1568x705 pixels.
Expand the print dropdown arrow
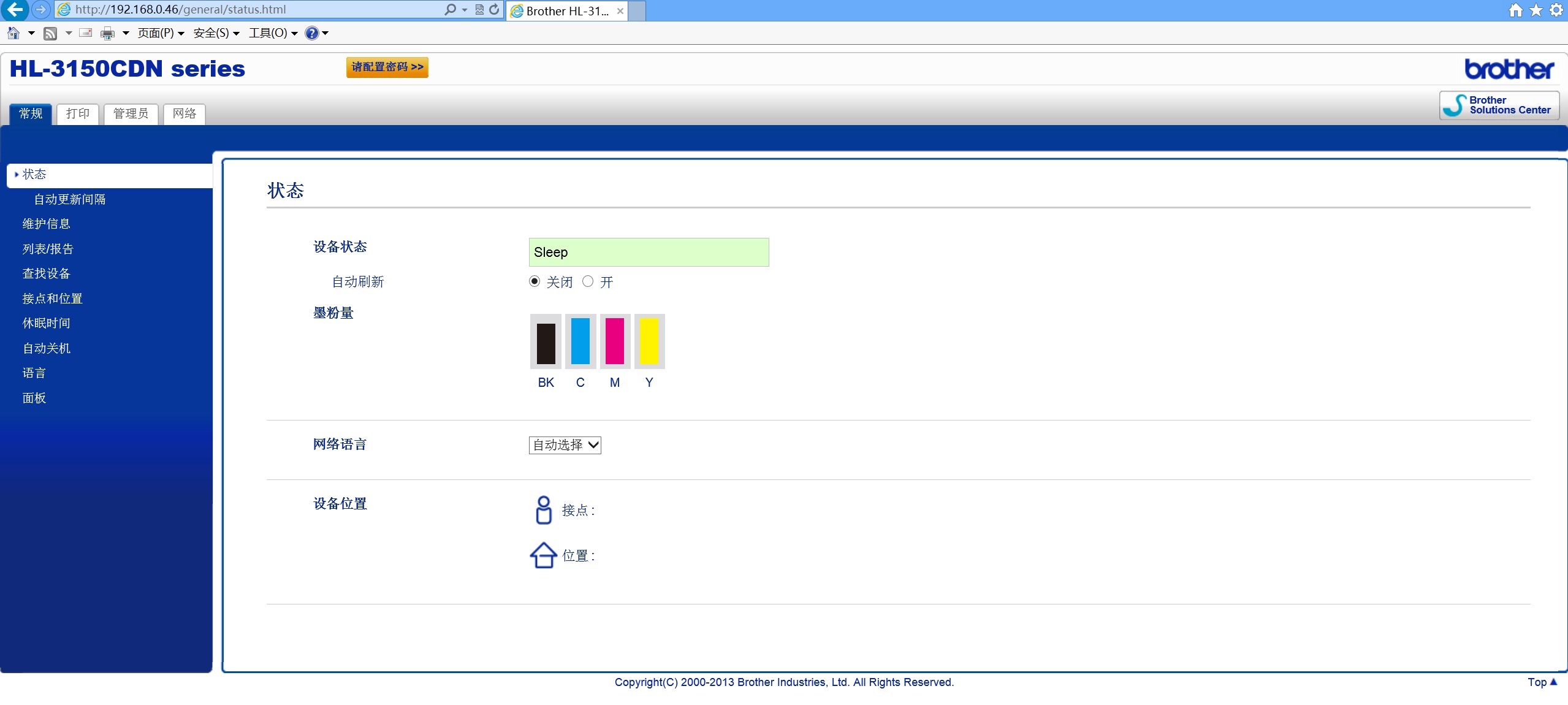pos(126,33)
